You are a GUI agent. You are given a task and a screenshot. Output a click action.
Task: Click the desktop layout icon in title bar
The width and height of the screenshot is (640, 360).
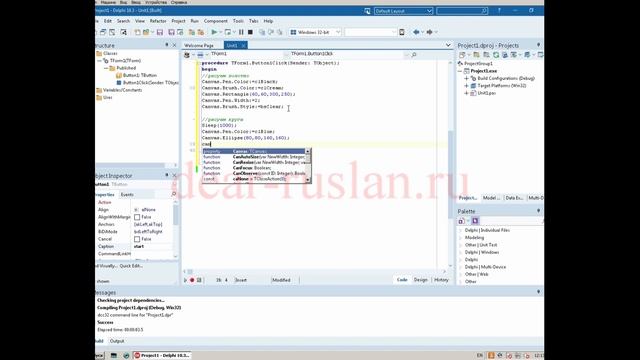(367, 11)
